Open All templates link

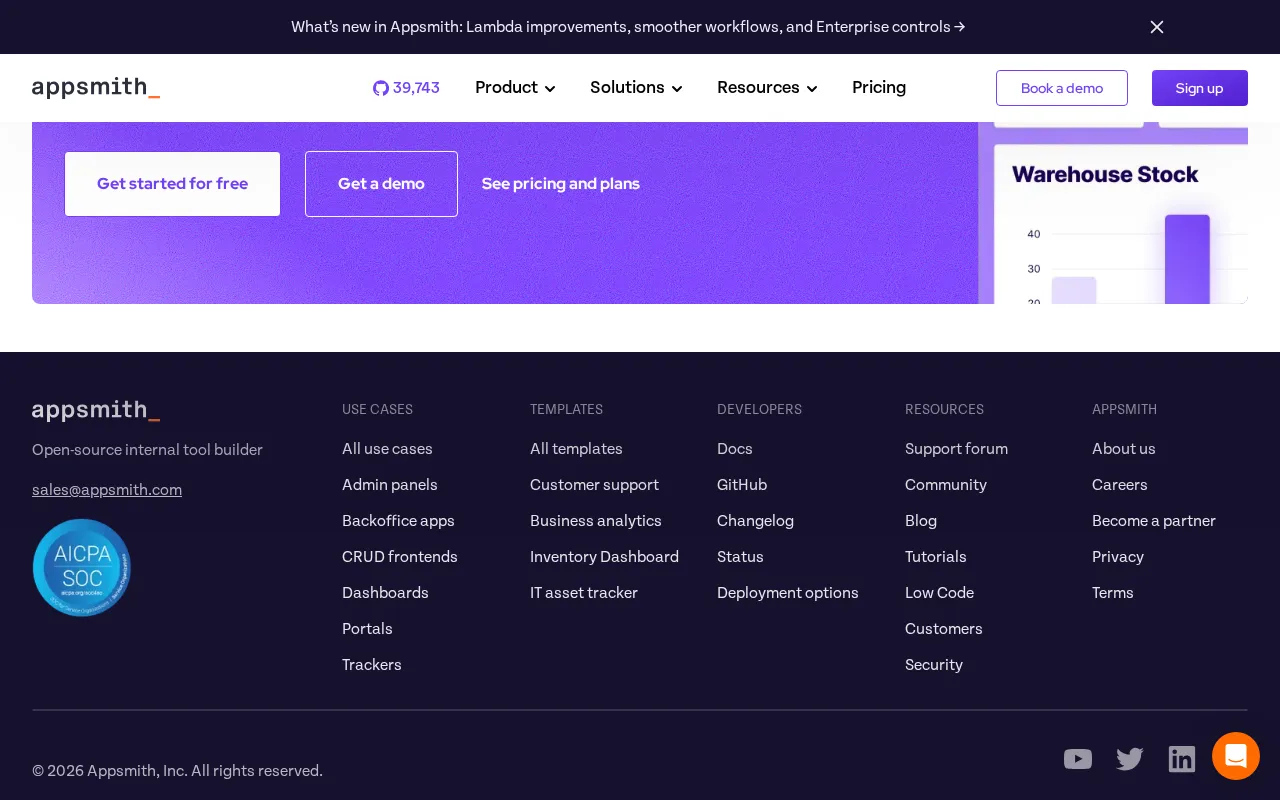coord(576,449)
